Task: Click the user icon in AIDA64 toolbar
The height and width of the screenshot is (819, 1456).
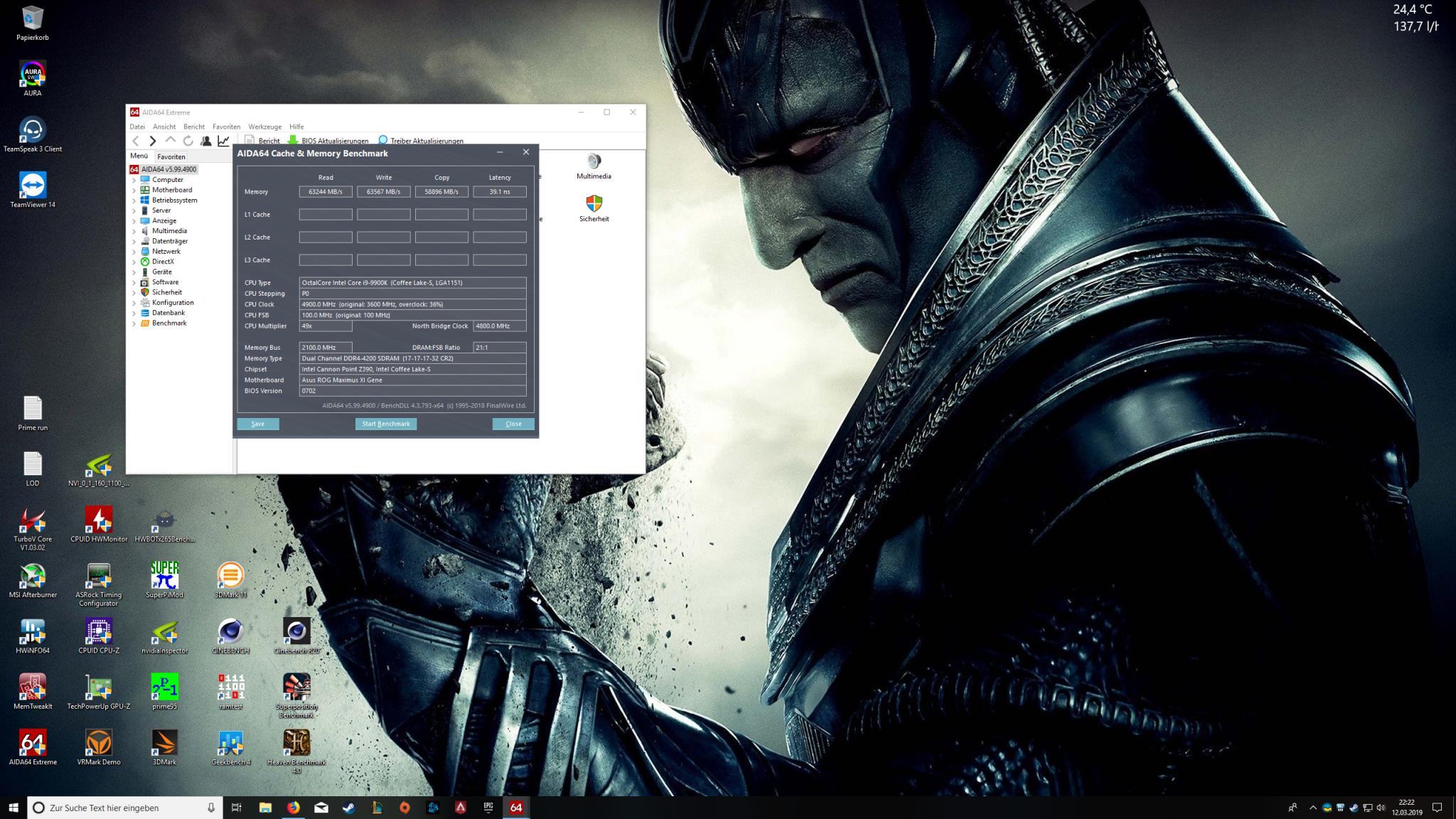Action: [x=205, y=141]
